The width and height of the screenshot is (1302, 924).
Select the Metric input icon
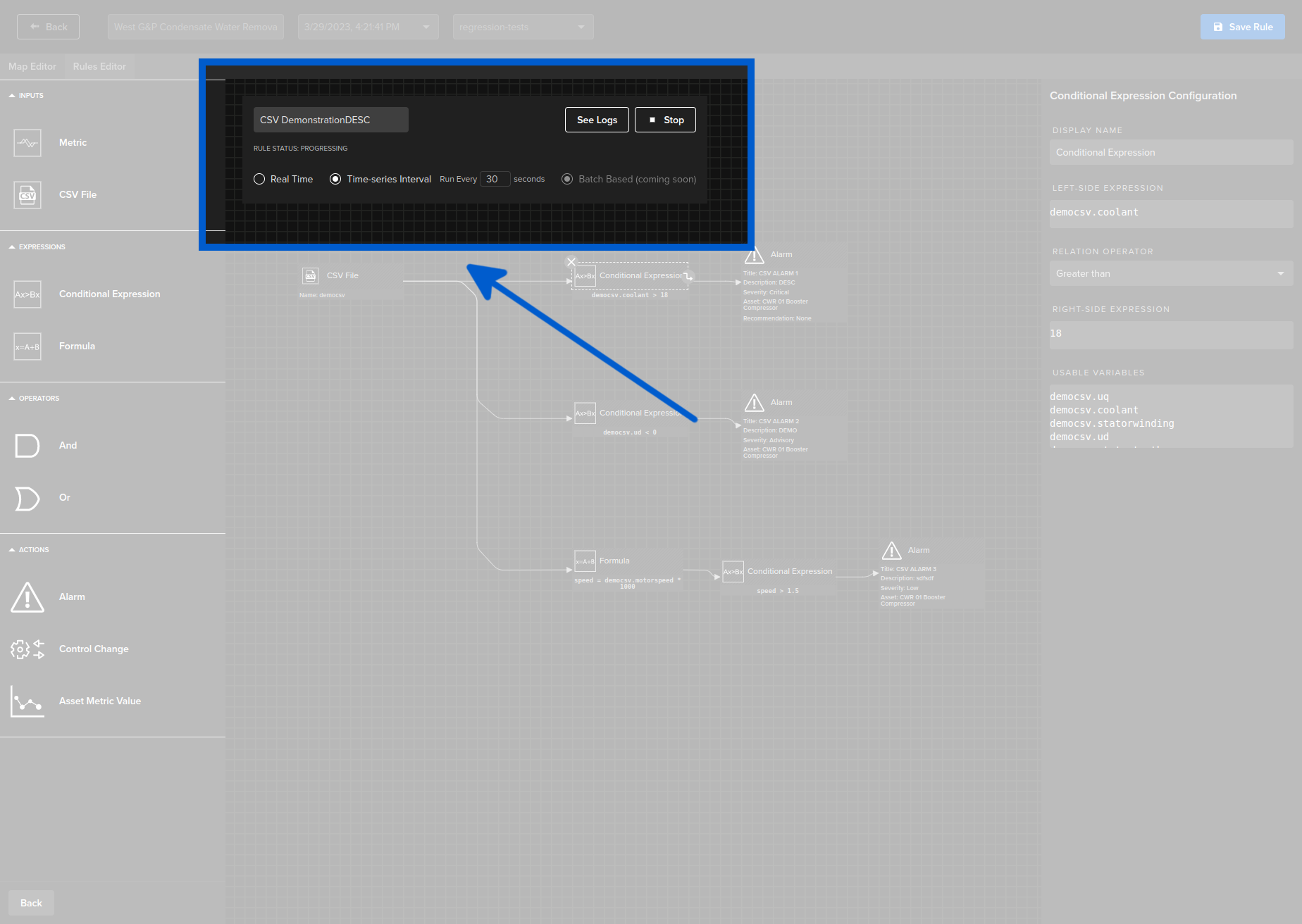click(x=27, y=142)
